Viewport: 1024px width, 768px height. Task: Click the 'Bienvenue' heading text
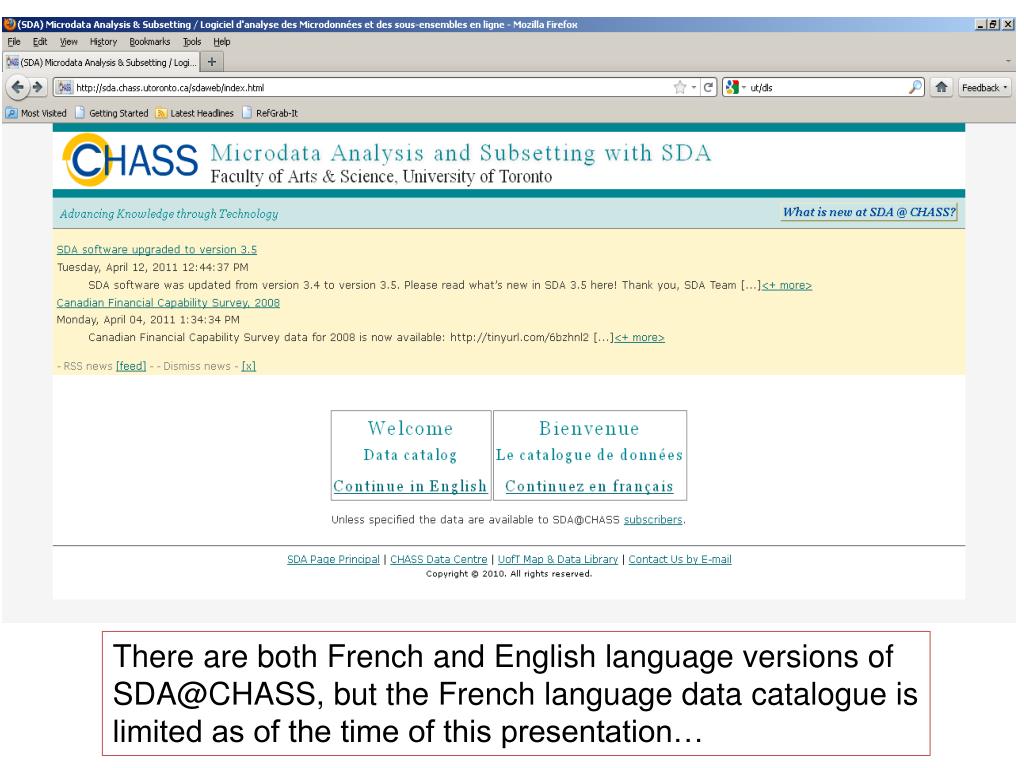(589, 428)
